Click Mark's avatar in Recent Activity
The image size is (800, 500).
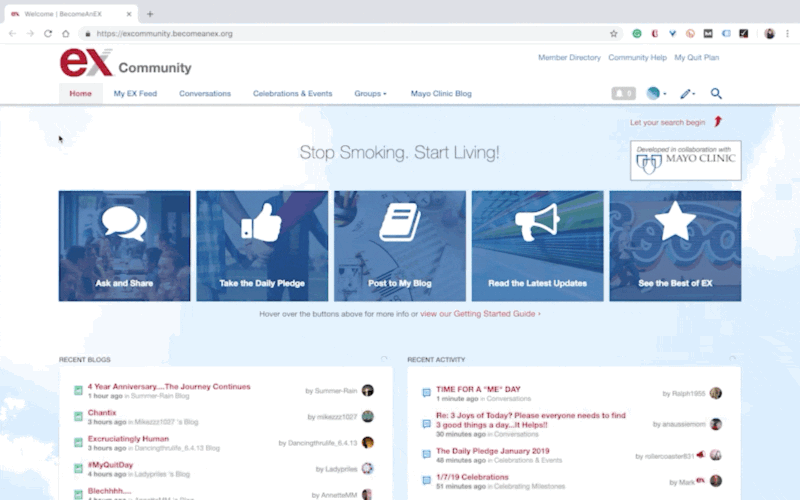click(716, 481)
